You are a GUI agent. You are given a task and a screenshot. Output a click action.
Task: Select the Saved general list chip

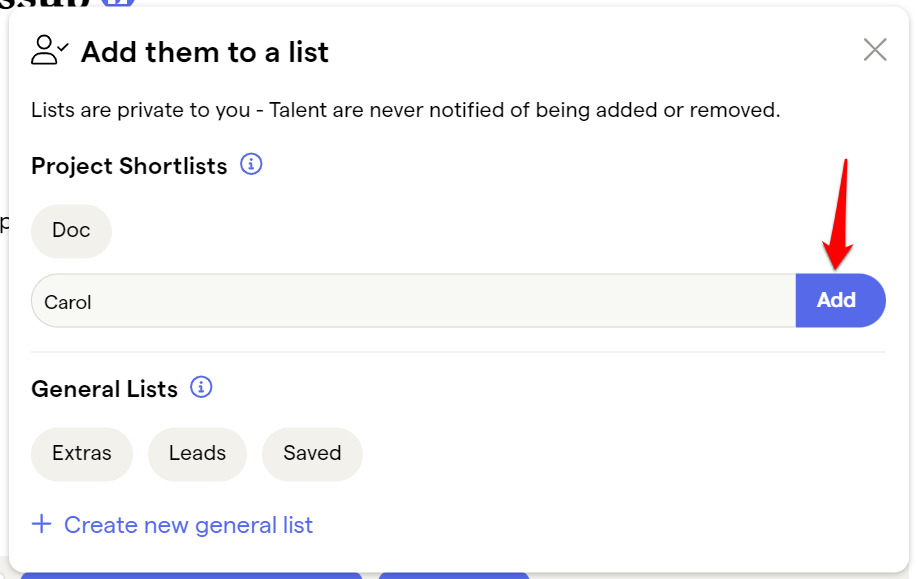coord(312,454)
